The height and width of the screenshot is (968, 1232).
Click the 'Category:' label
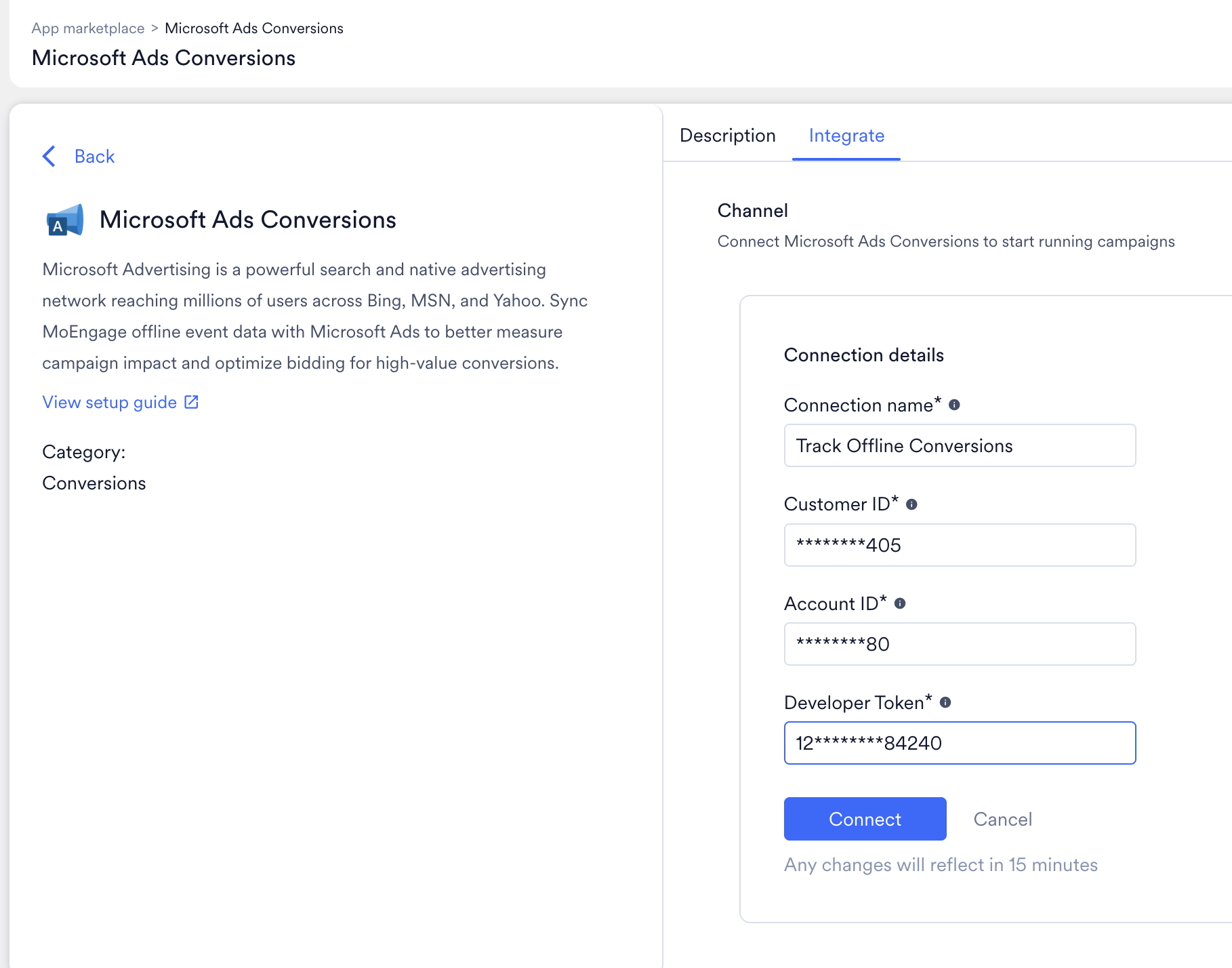(84, 452)
